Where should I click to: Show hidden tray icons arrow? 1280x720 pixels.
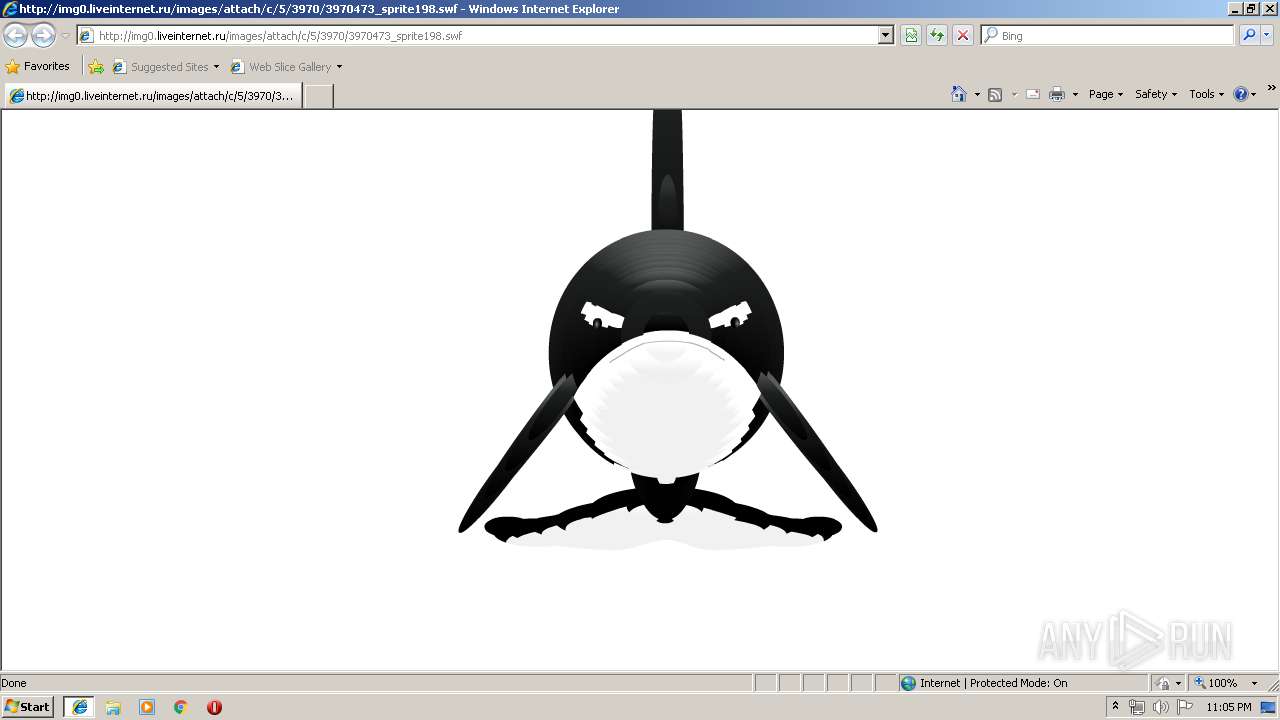1116,707
